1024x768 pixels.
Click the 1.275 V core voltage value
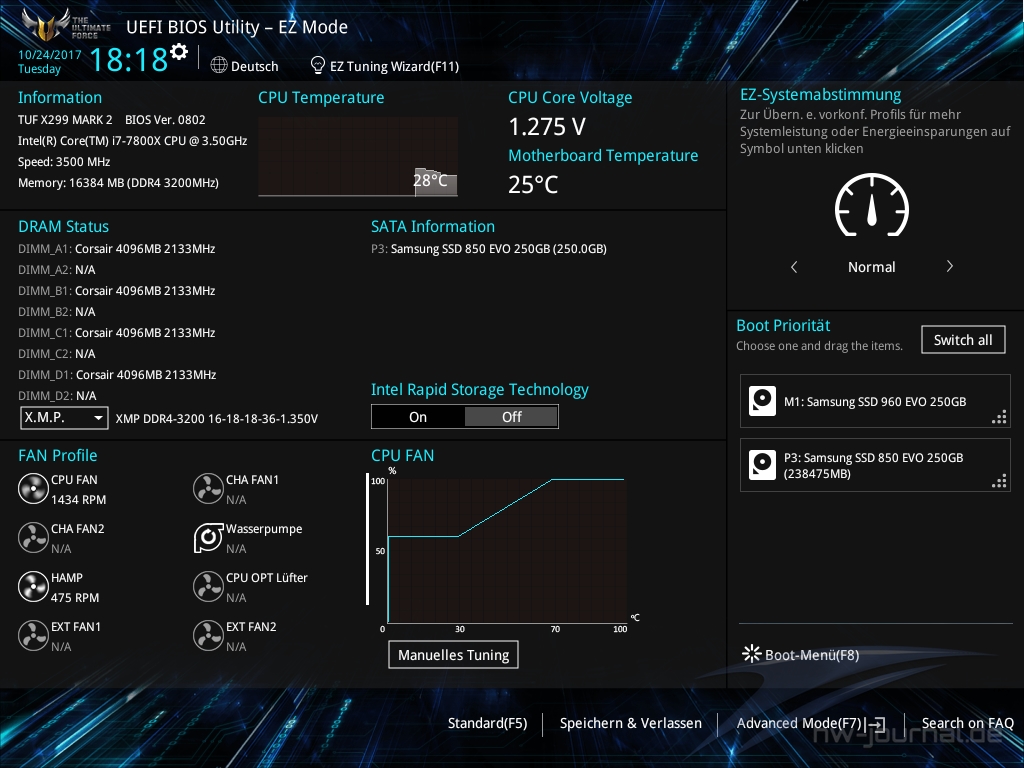(547, 127)
